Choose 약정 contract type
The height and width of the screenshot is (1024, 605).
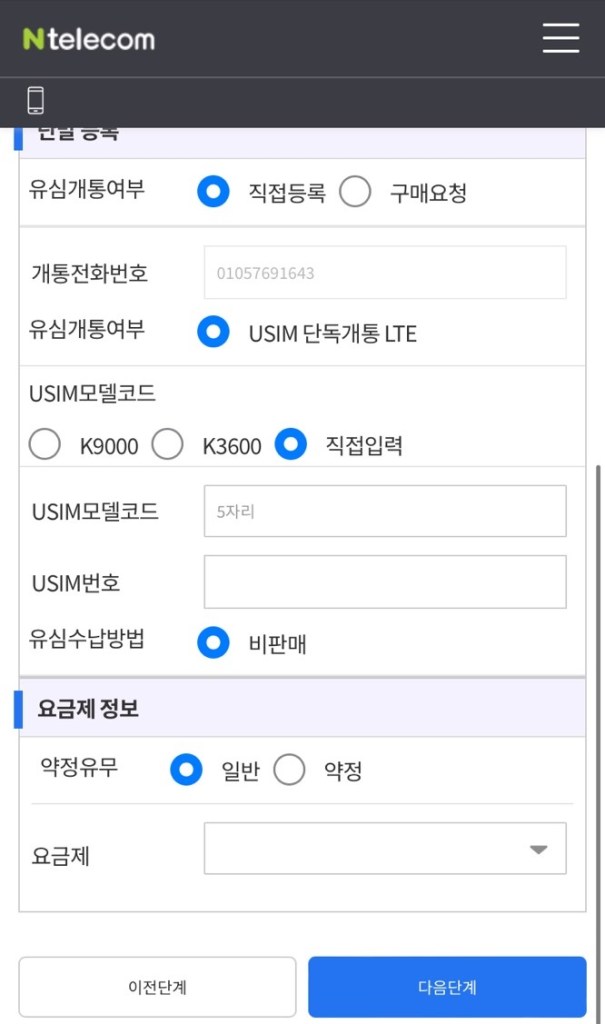coord(290,770)
